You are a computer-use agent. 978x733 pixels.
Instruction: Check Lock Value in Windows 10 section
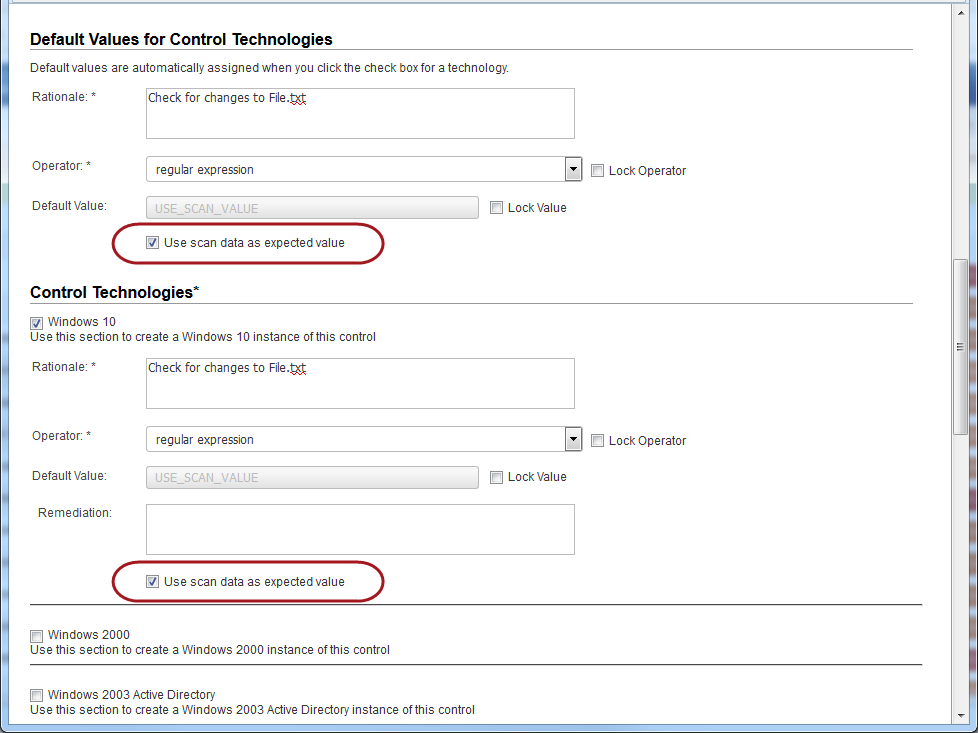pos(496,477)
